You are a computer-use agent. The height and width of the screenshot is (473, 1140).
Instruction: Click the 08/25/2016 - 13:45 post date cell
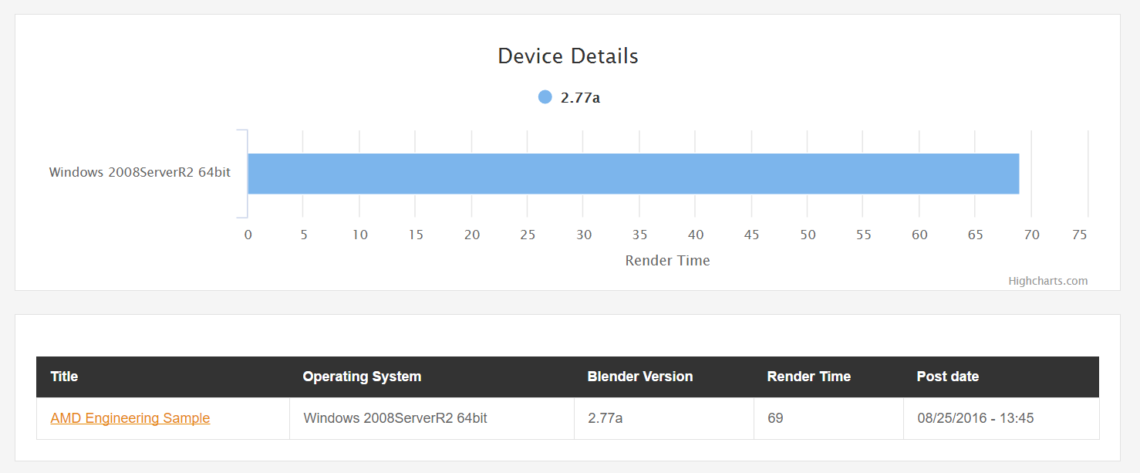pos(1001,419)
